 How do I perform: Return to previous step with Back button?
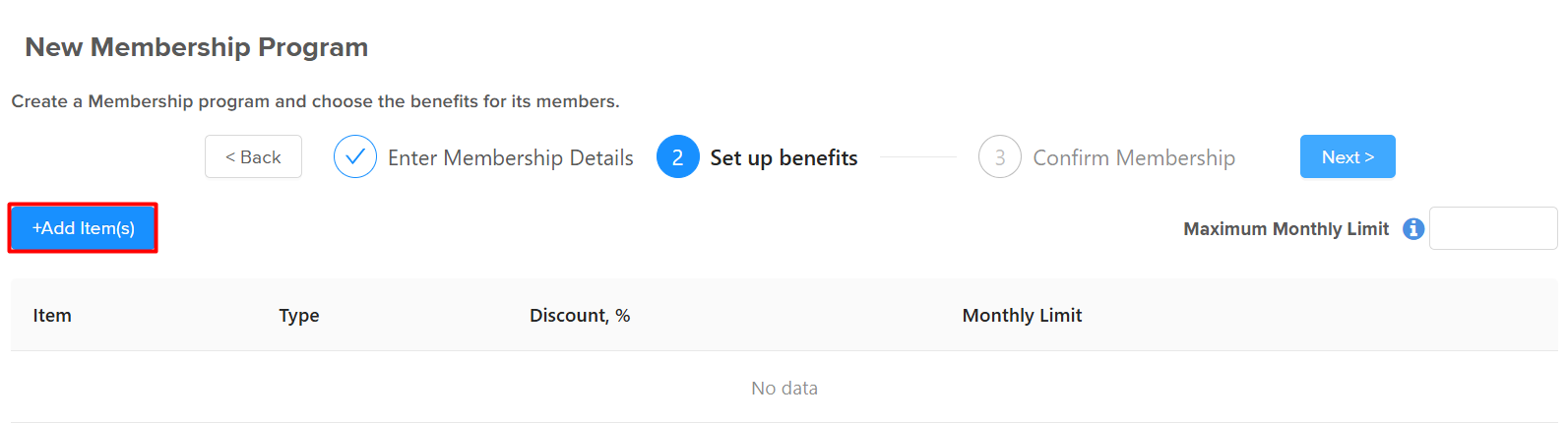tap(253, 156)
